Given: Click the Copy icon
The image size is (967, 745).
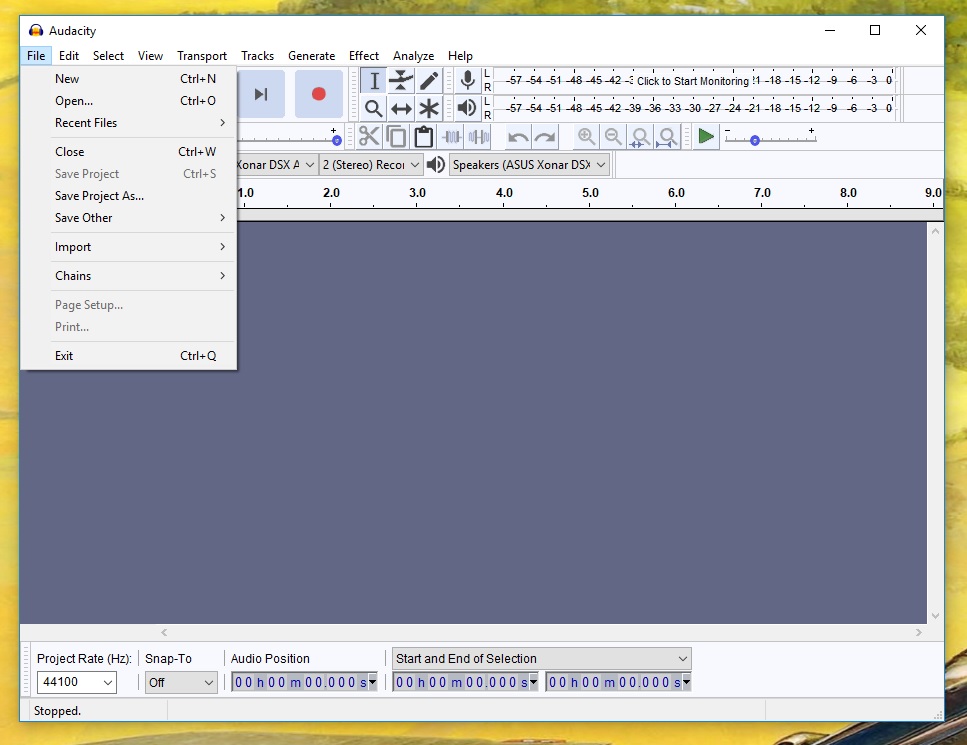Looking at the screenshot, I should (x=397, y=136).
